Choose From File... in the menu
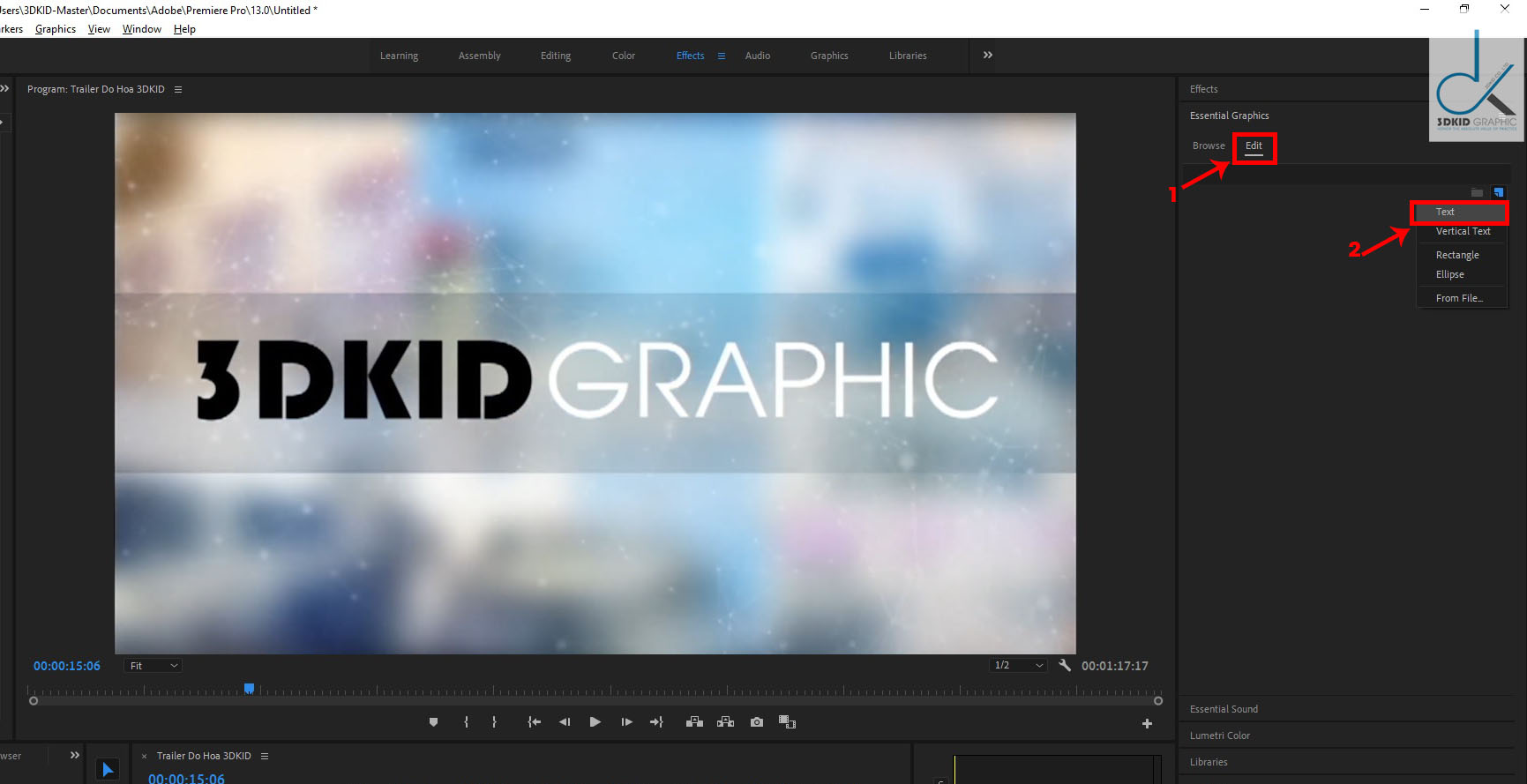The width and height of the screenshot is (1527, 784). point(1462,298)
